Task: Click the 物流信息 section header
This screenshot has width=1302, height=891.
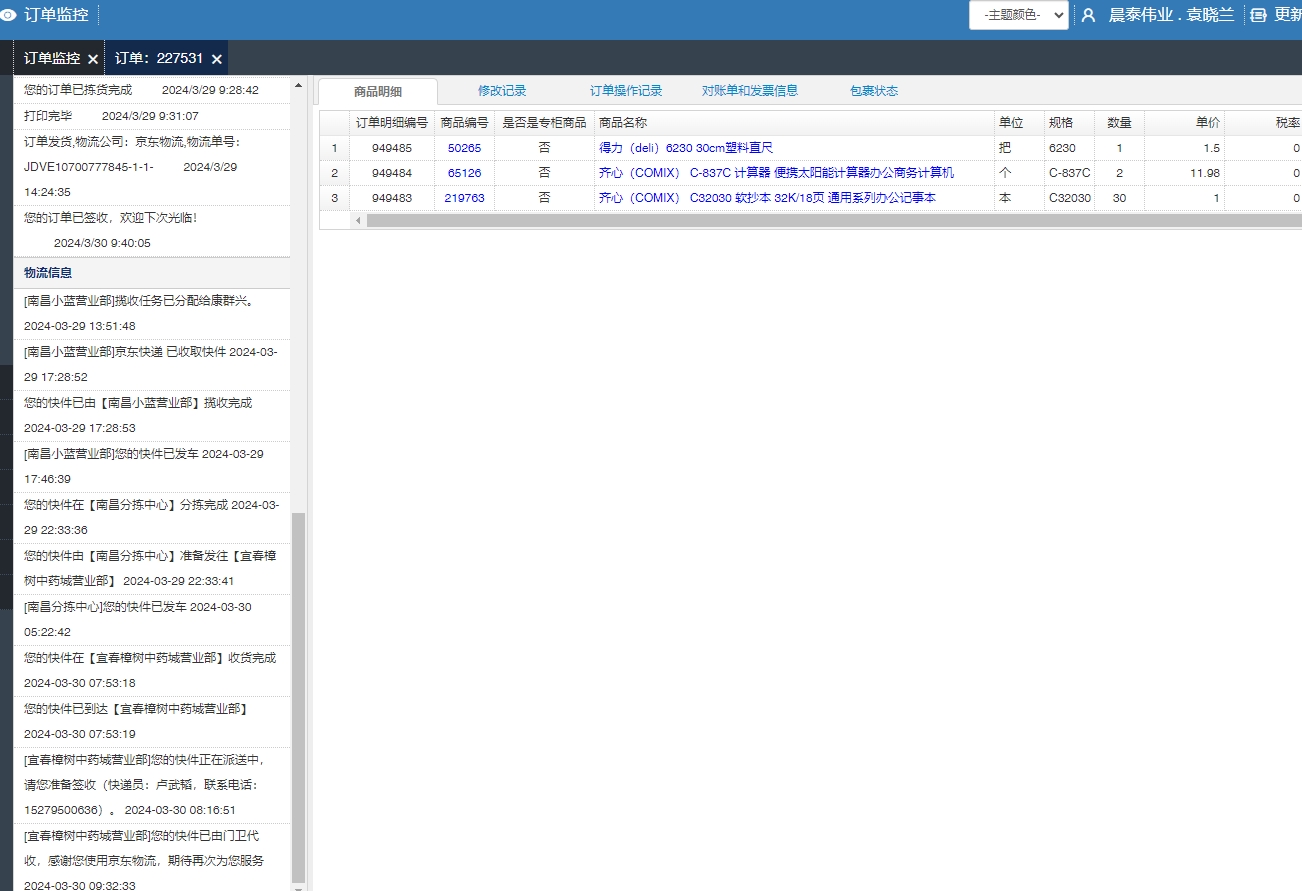Action: click(x=152, y=273)
